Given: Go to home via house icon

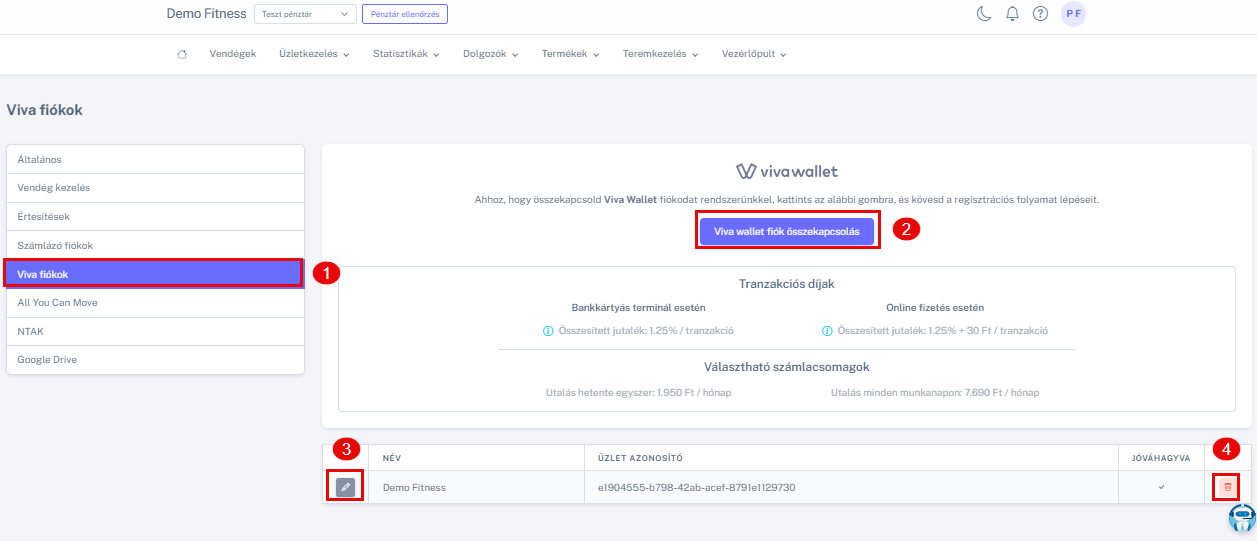Looking at the screenshot, I should pyautogui.click(x=181, y=54).
